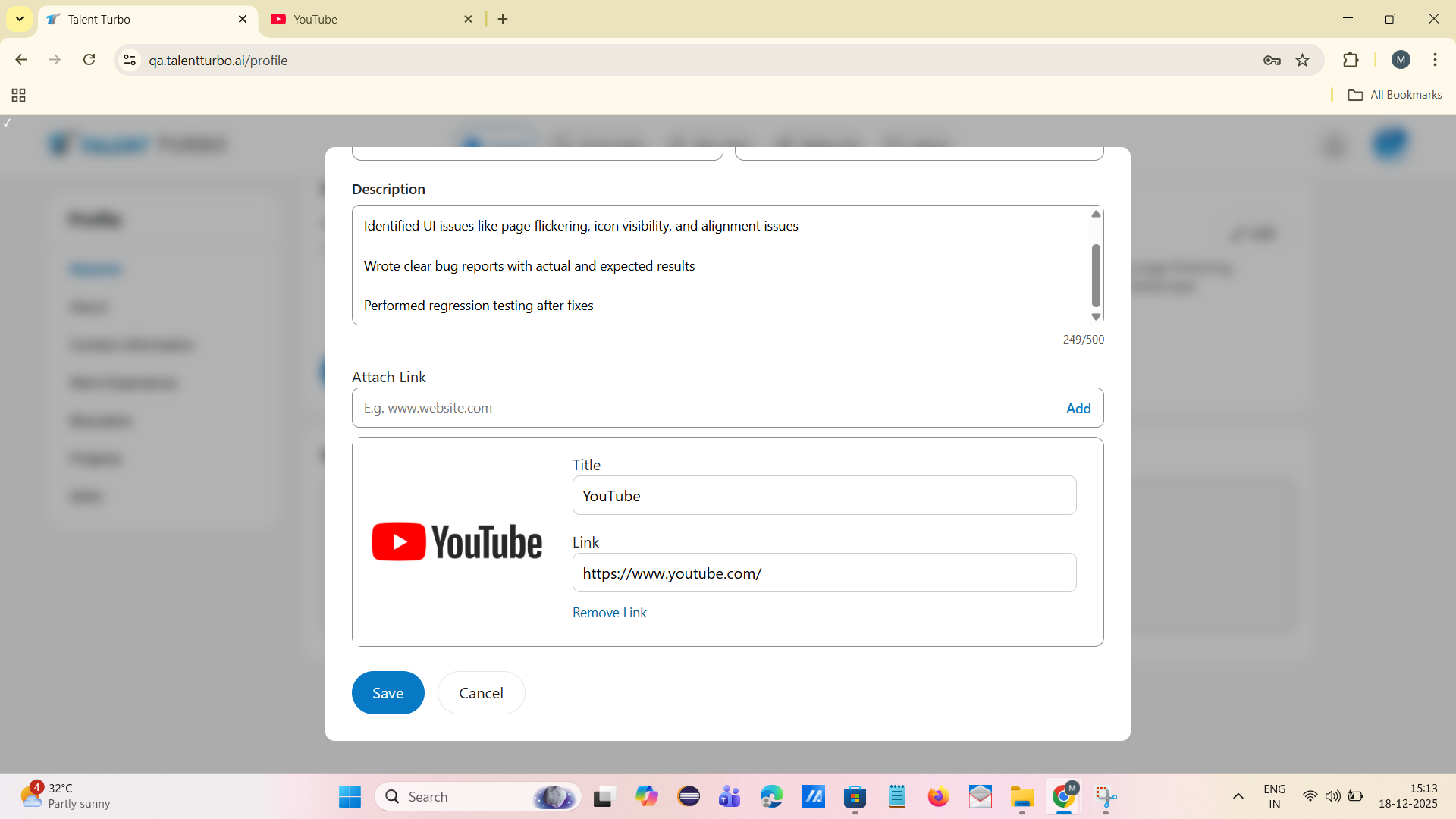Reload the Talent Turbo page

coord(89,60)
